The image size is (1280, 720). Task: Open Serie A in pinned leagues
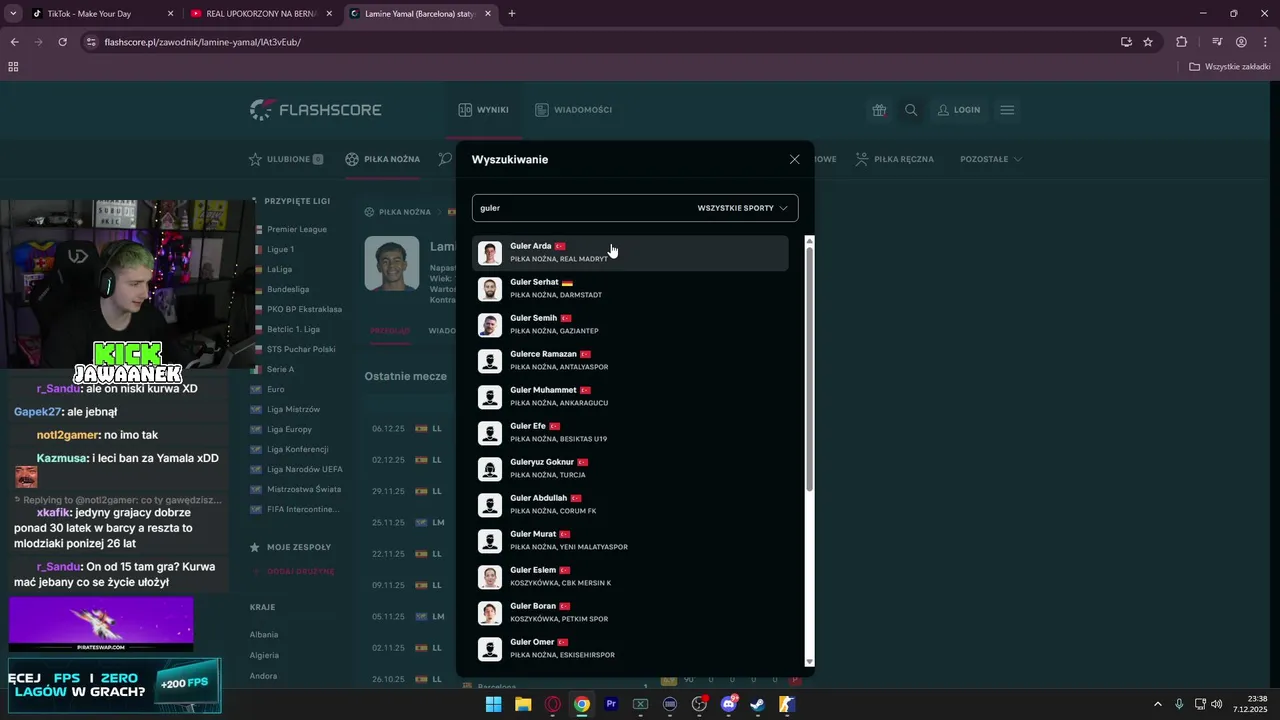point(281,369)
